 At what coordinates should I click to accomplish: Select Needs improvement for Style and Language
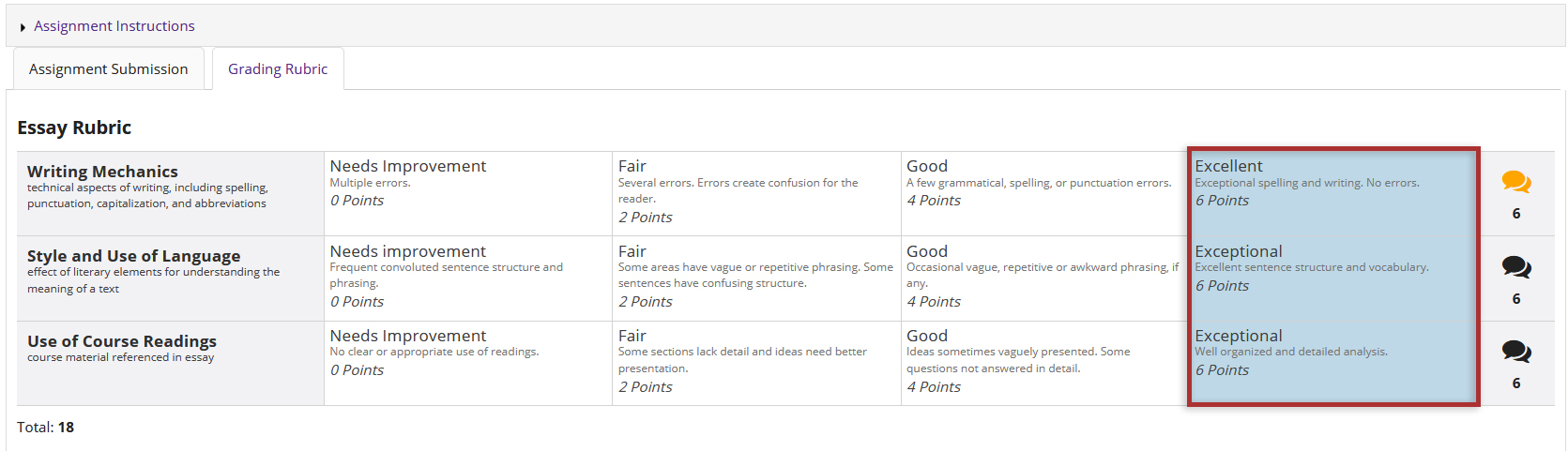click(468, 278)
